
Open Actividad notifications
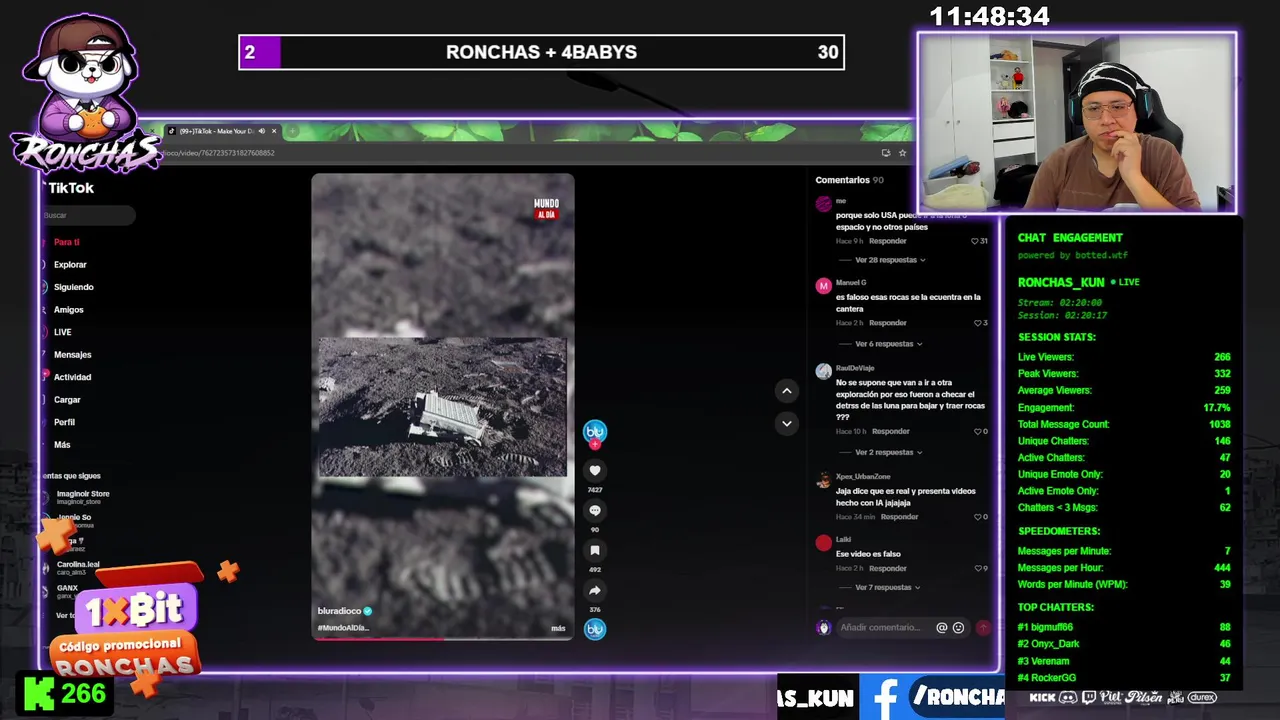click(72, 377)
